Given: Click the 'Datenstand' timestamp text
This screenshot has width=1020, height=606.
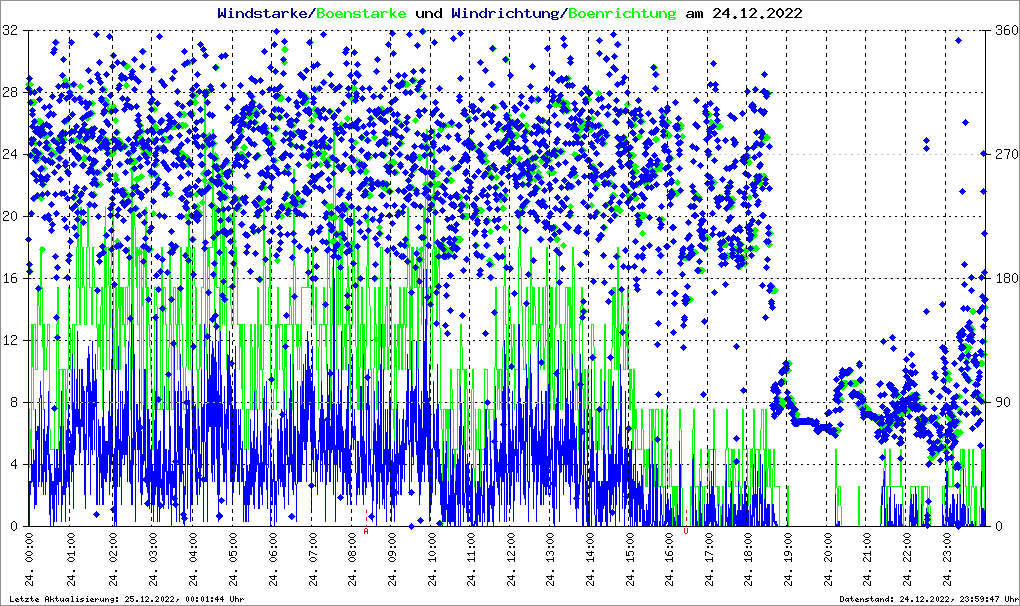Looking at the screenshot, I should (930, 599).
